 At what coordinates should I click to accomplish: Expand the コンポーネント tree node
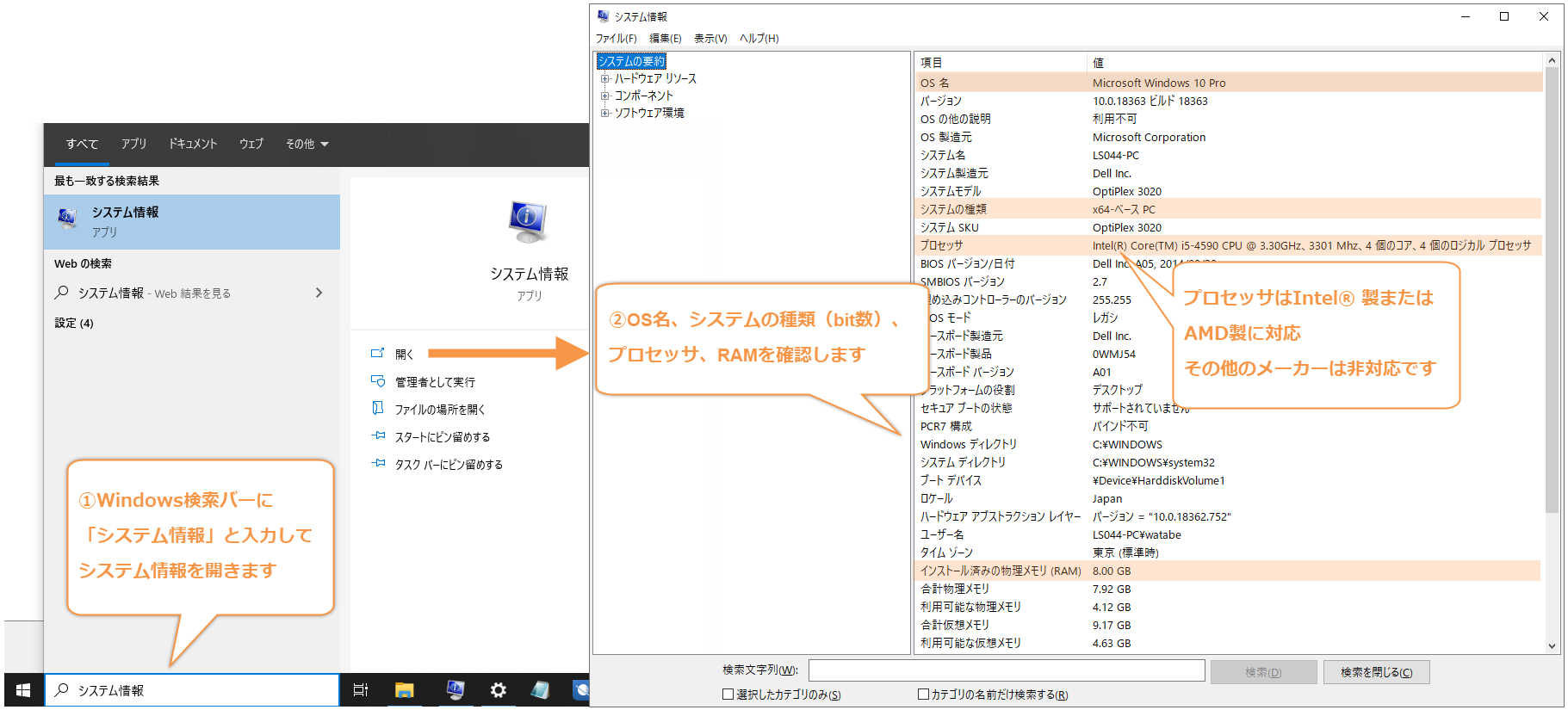pos(604,96)
